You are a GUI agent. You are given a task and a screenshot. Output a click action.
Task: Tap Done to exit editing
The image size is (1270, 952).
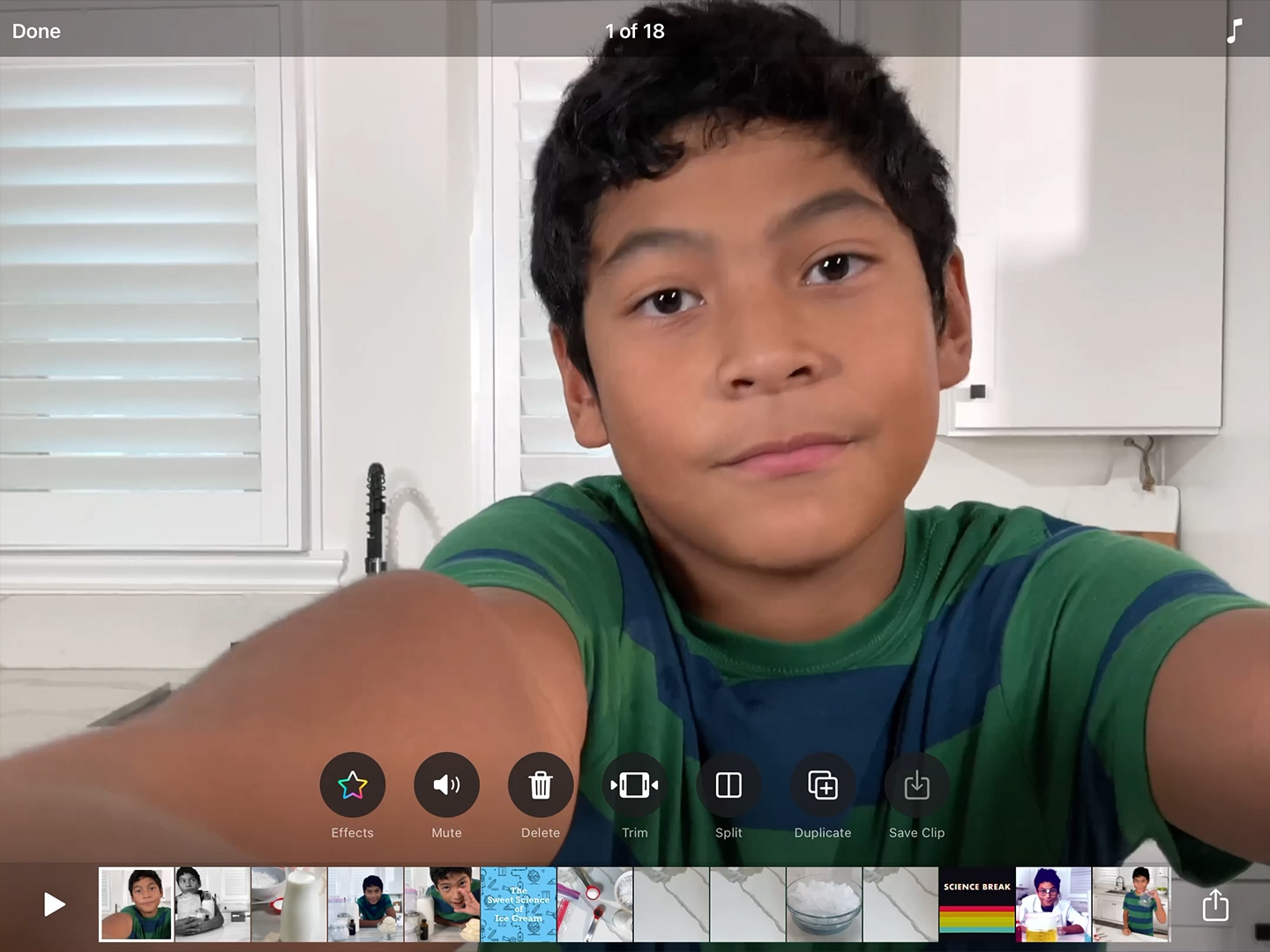click(x=36, y=31)
